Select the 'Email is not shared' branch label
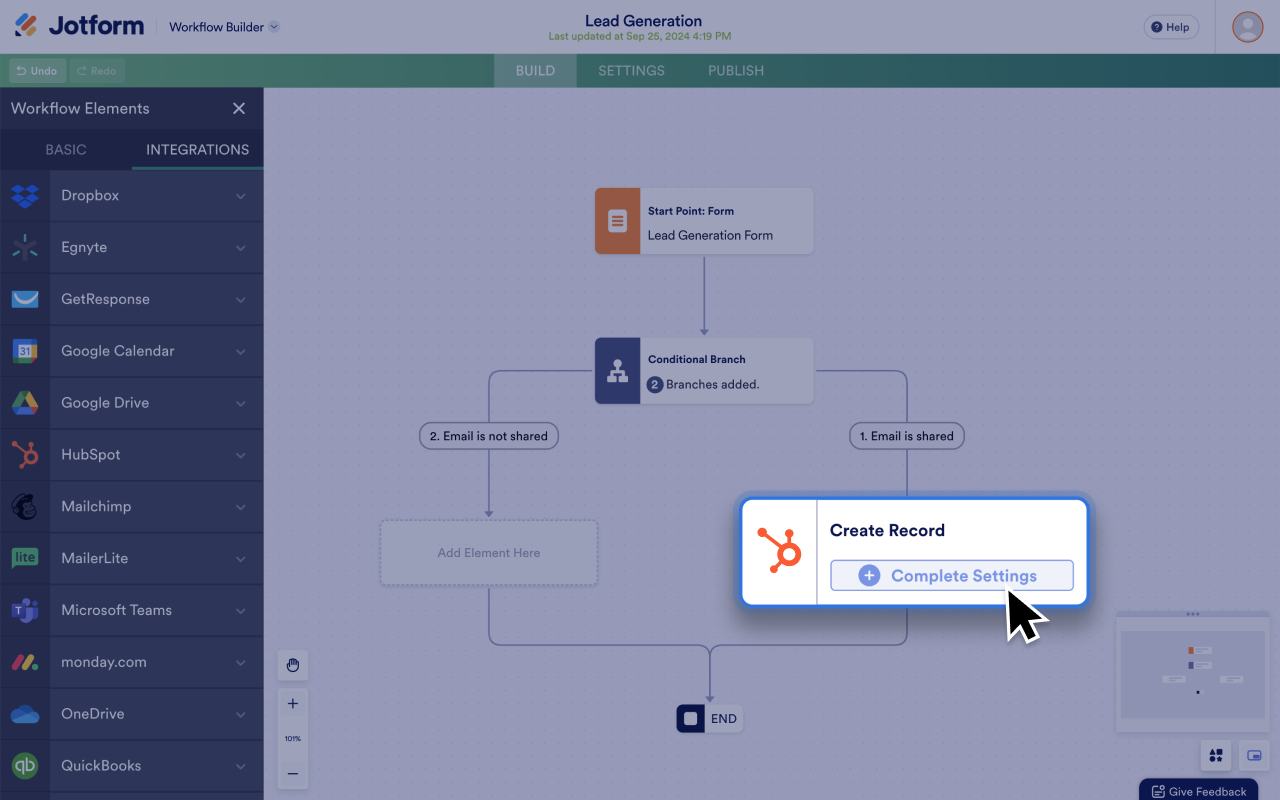The height and width of the screenshot is (800, 1280). click(x=489, y=436)
